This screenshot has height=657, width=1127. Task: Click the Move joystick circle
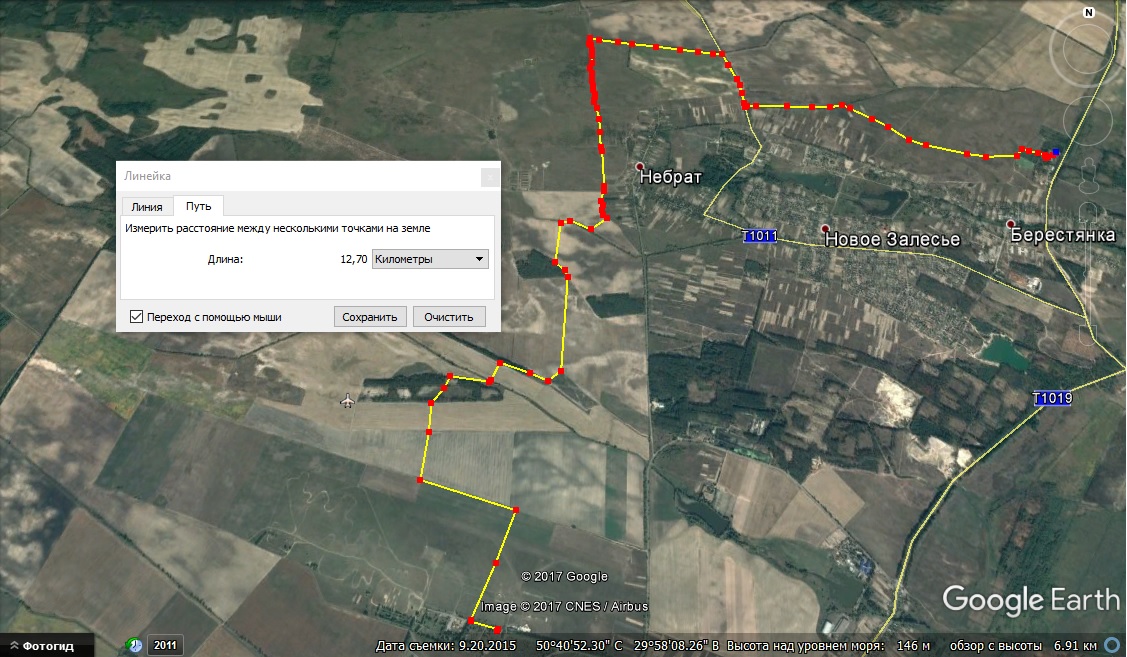pos(1087,119)
